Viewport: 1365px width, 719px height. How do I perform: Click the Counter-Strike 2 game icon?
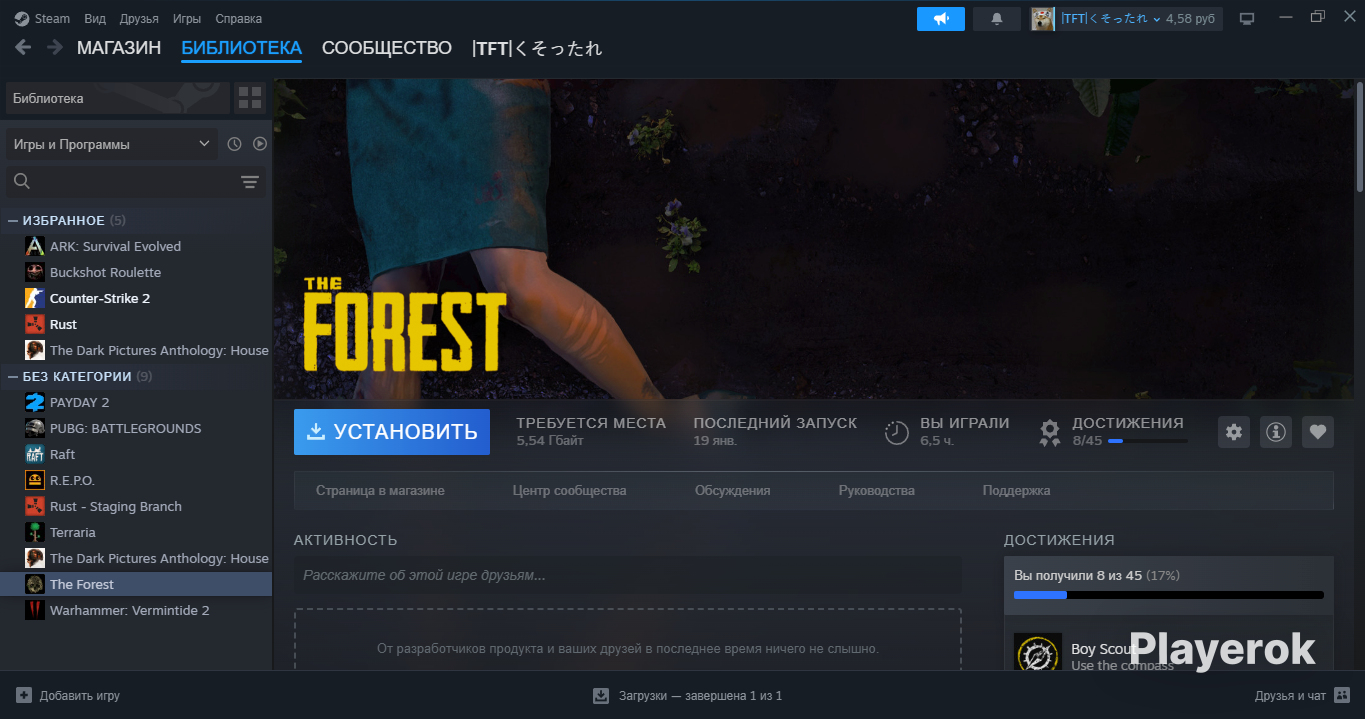point(35,298)
